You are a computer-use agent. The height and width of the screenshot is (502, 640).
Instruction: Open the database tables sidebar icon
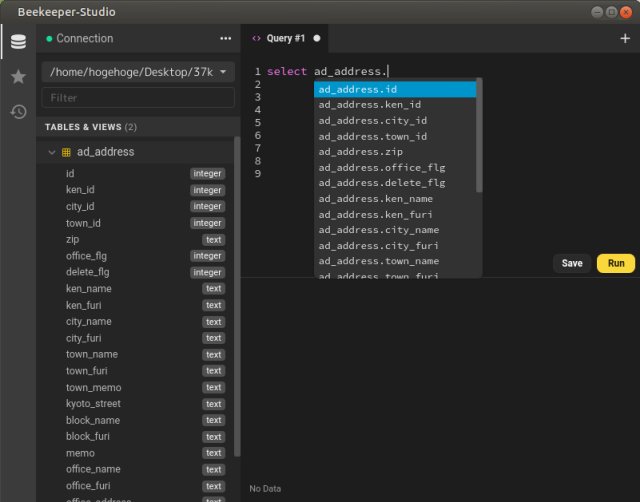pos(18,42)
